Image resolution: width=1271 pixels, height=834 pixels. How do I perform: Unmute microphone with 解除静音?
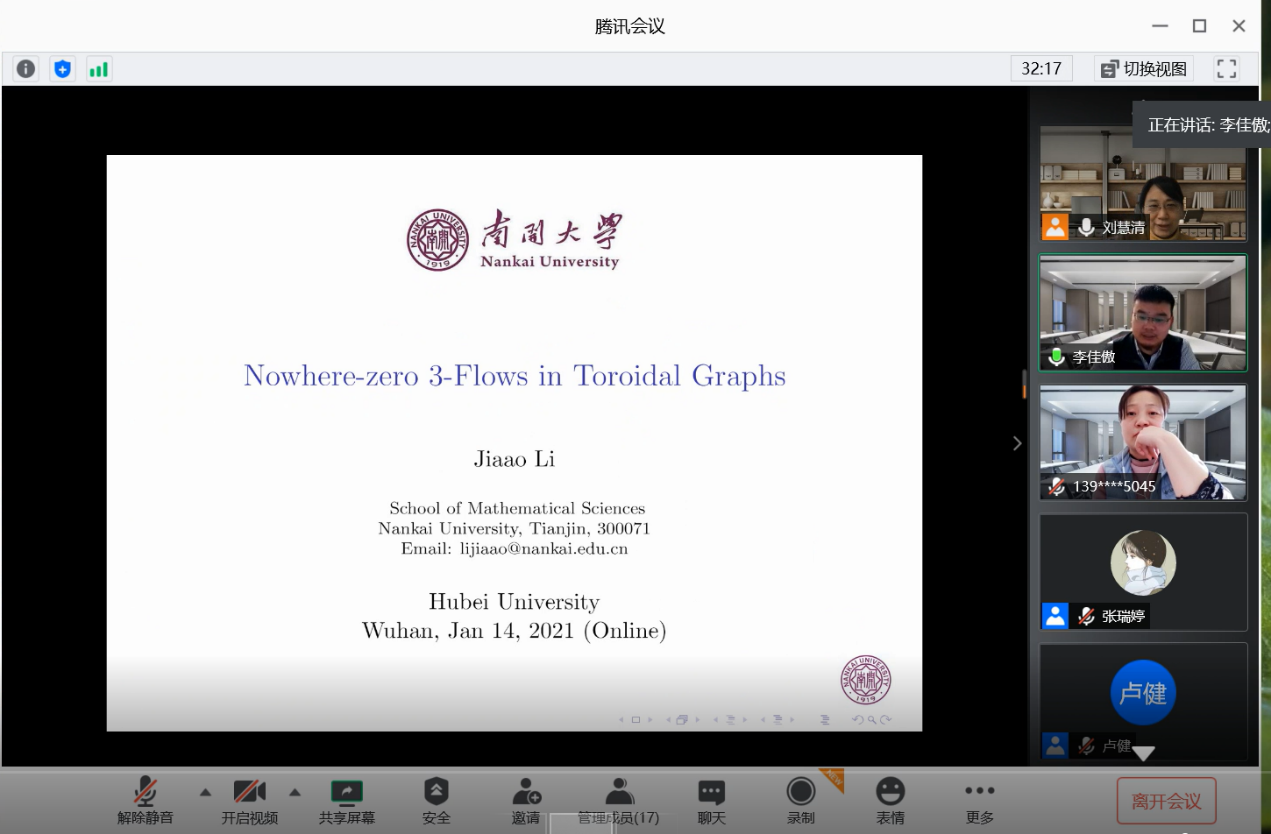point(146,801)
